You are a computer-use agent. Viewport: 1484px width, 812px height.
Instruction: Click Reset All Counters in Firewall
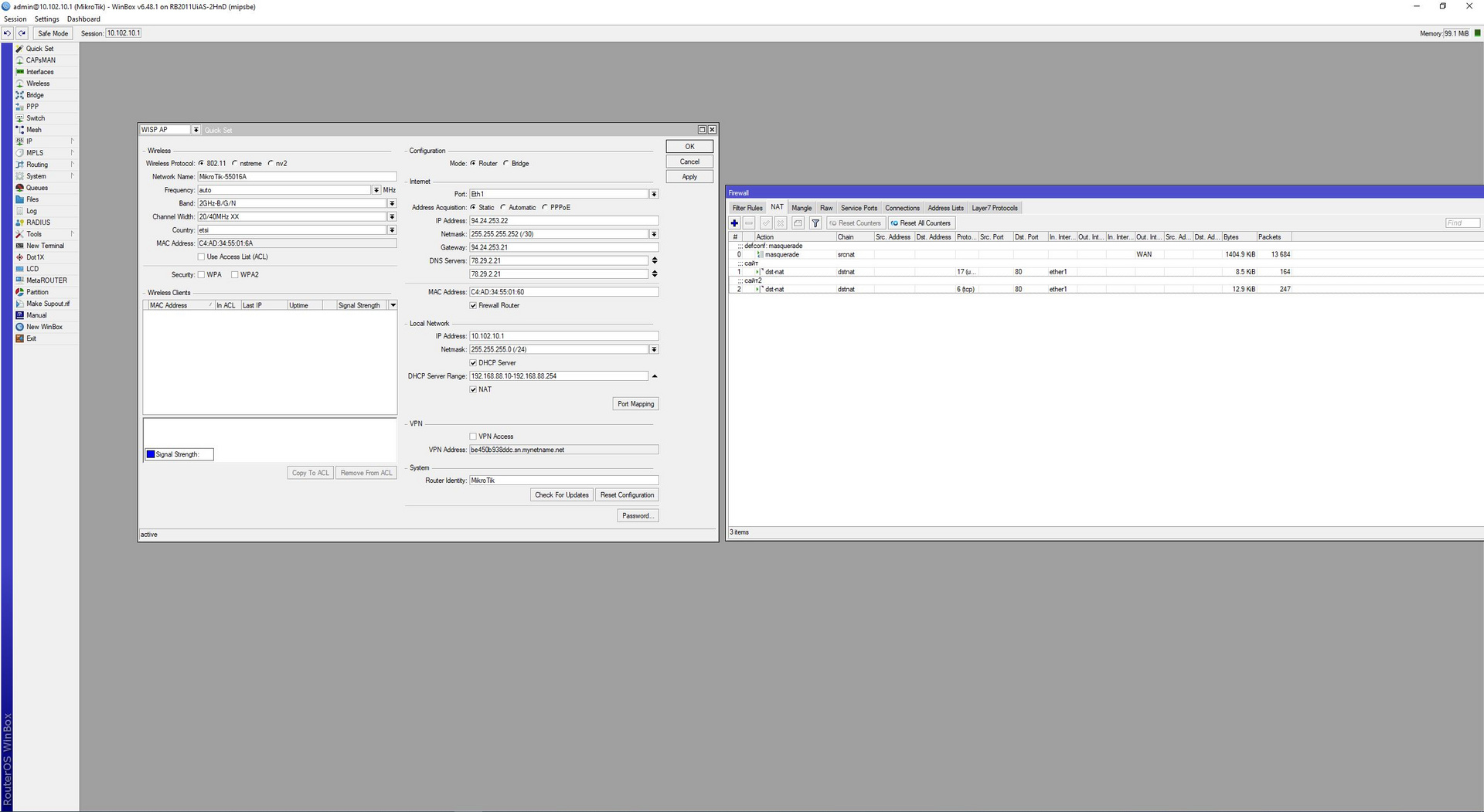click(x=921, y=223)
